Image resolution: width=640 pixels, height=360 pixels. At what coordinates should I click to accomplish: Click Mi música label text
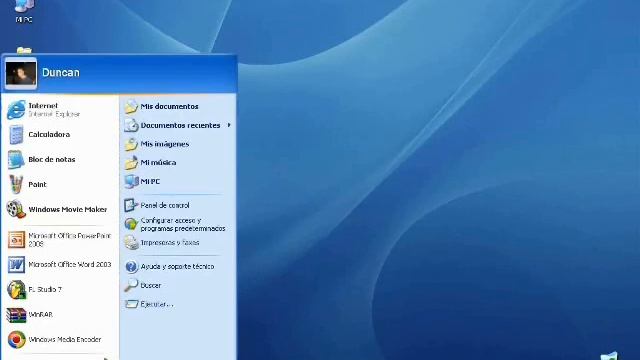[x=158, y=162]
